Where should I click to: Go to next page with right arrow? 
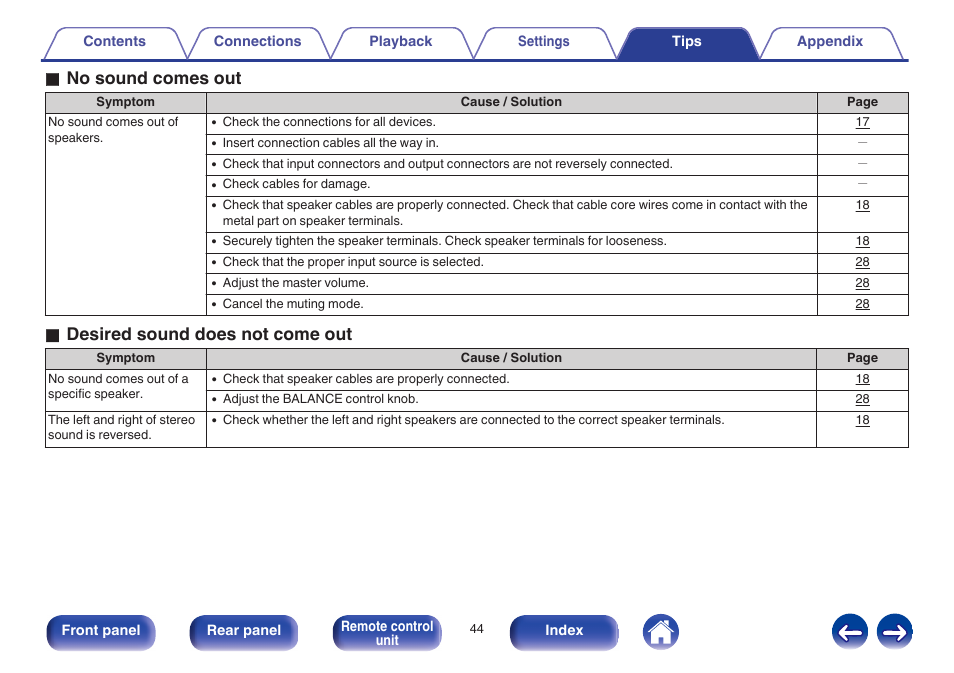(x=894, y=632)
